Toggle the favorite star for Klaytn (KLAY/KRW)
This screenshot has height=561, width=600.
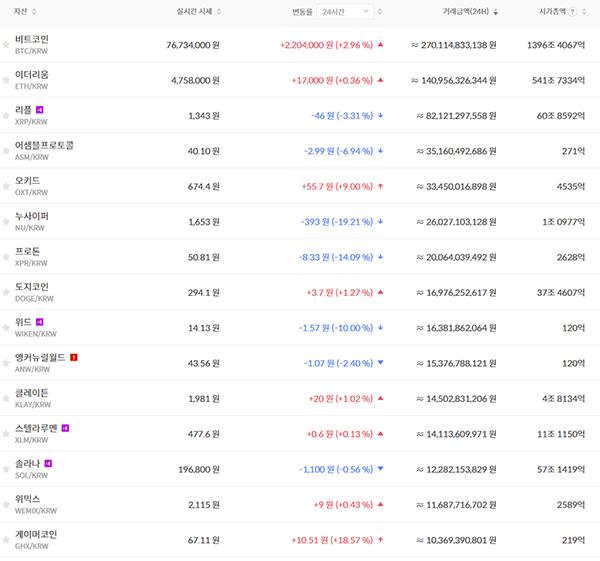point(6,399)
